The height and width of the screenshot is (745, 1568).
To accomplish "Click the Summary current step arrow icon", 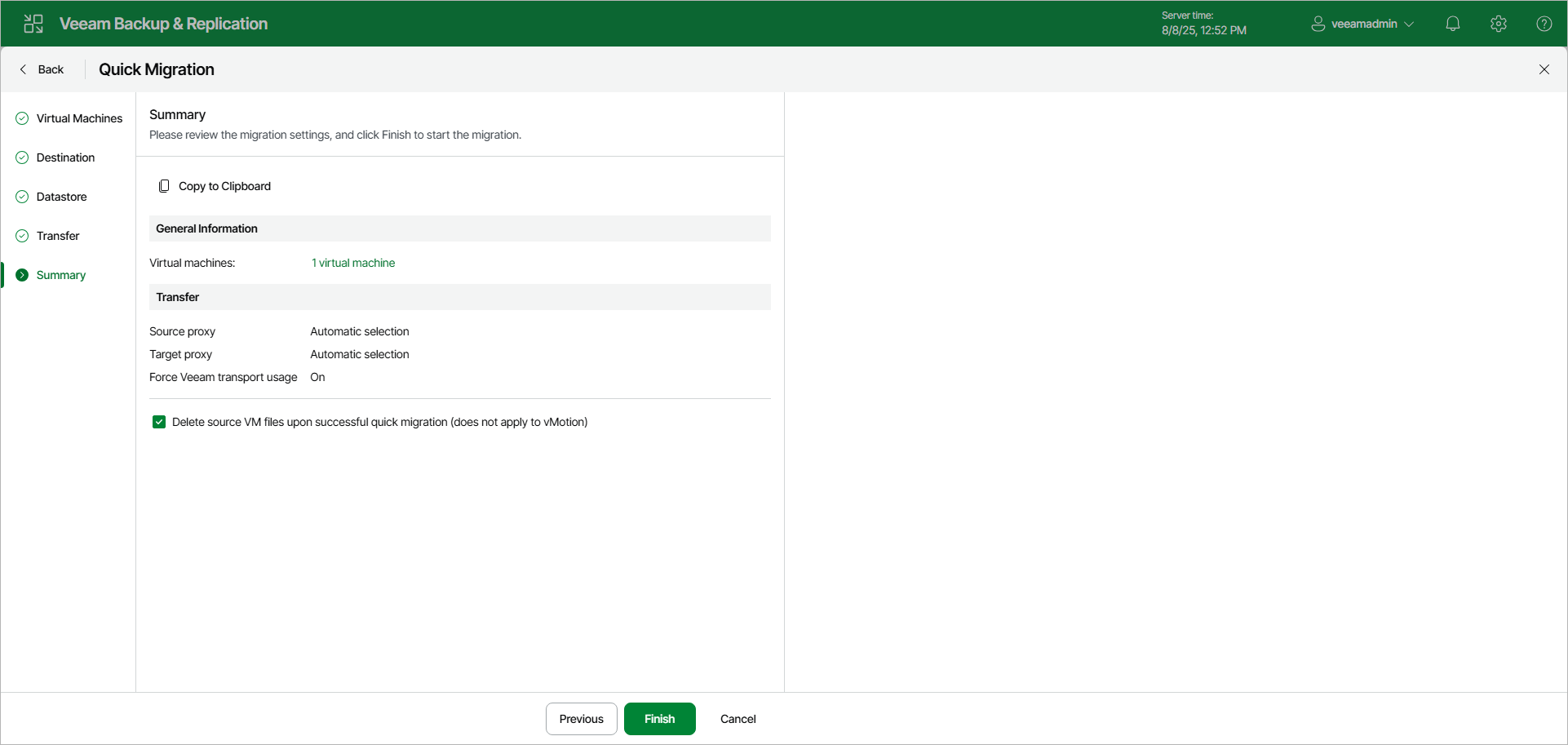I will 22,275.
